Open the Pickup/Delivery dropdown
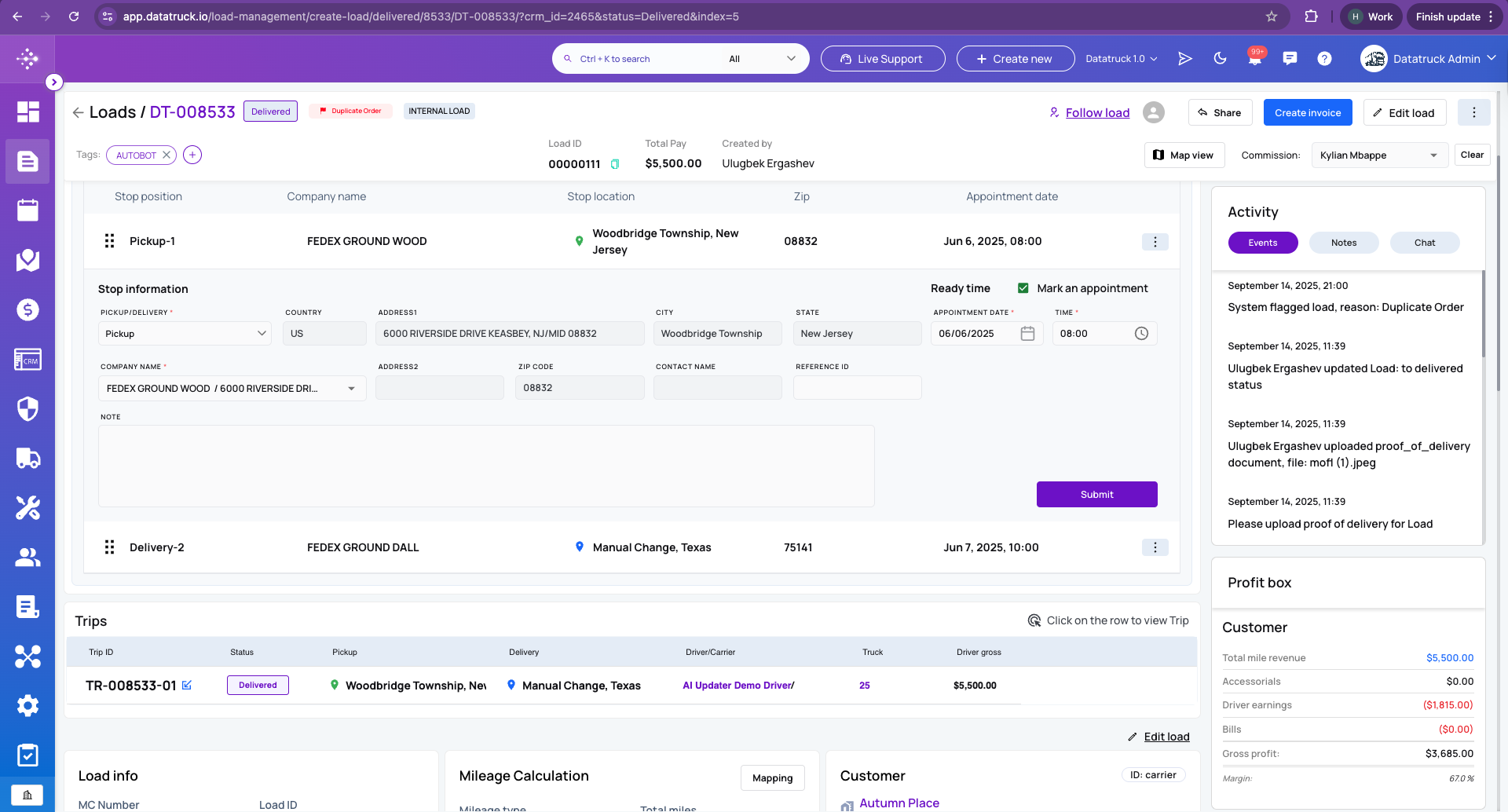Screen dimensions: 1508x812 pos(185,334)
